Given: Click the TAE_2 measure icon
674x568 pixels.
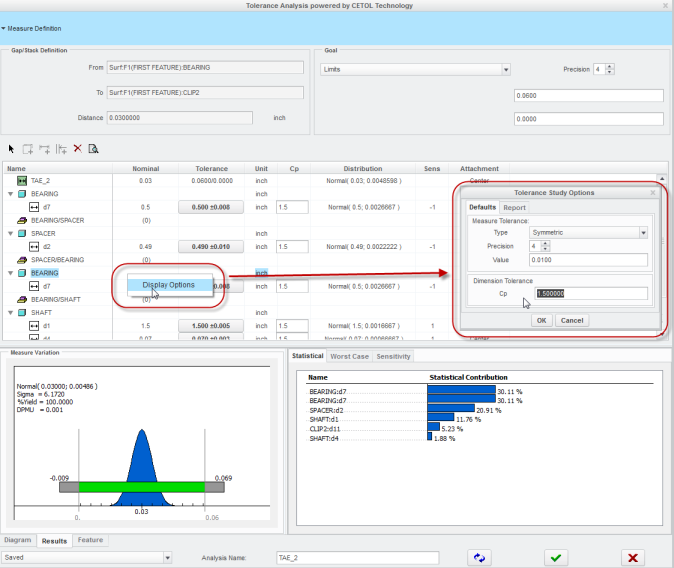Looking at the screenshot, I should tap(21, 181).
